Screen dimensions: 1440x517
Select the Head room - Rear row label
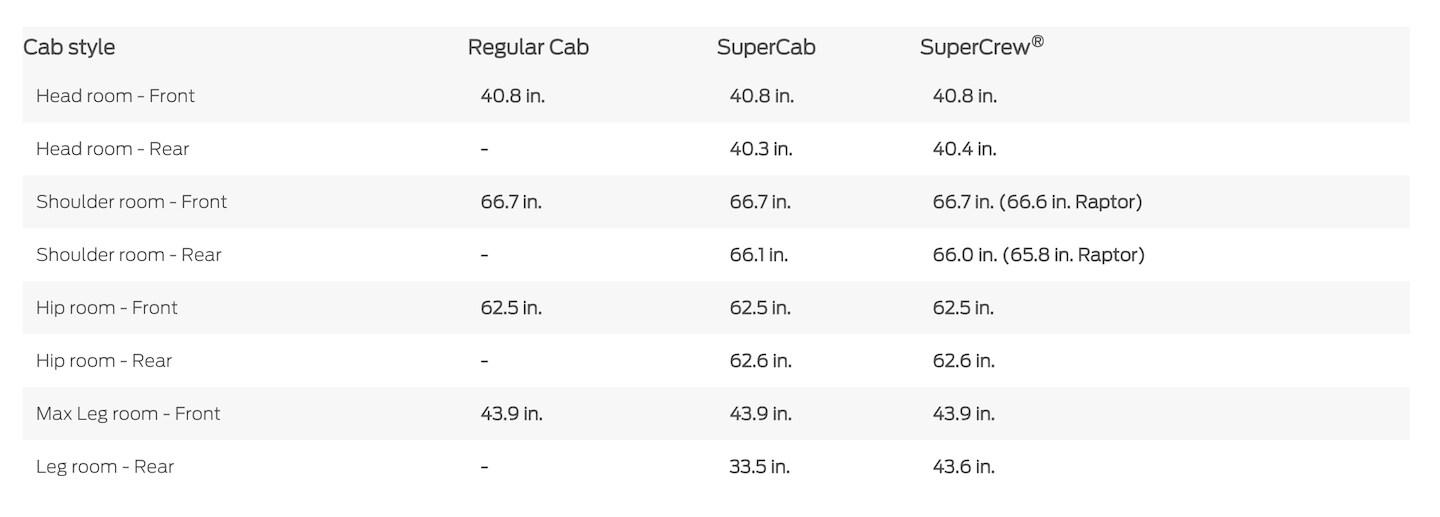click(x=112, y=149)
